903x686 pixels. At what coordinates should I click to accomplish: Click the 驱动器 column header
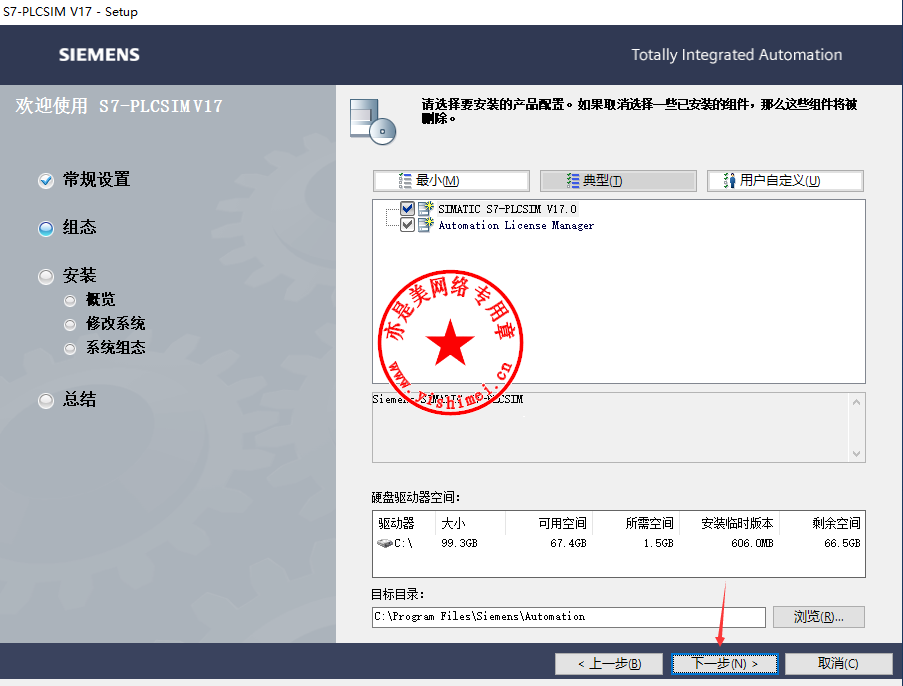[396, 523]
